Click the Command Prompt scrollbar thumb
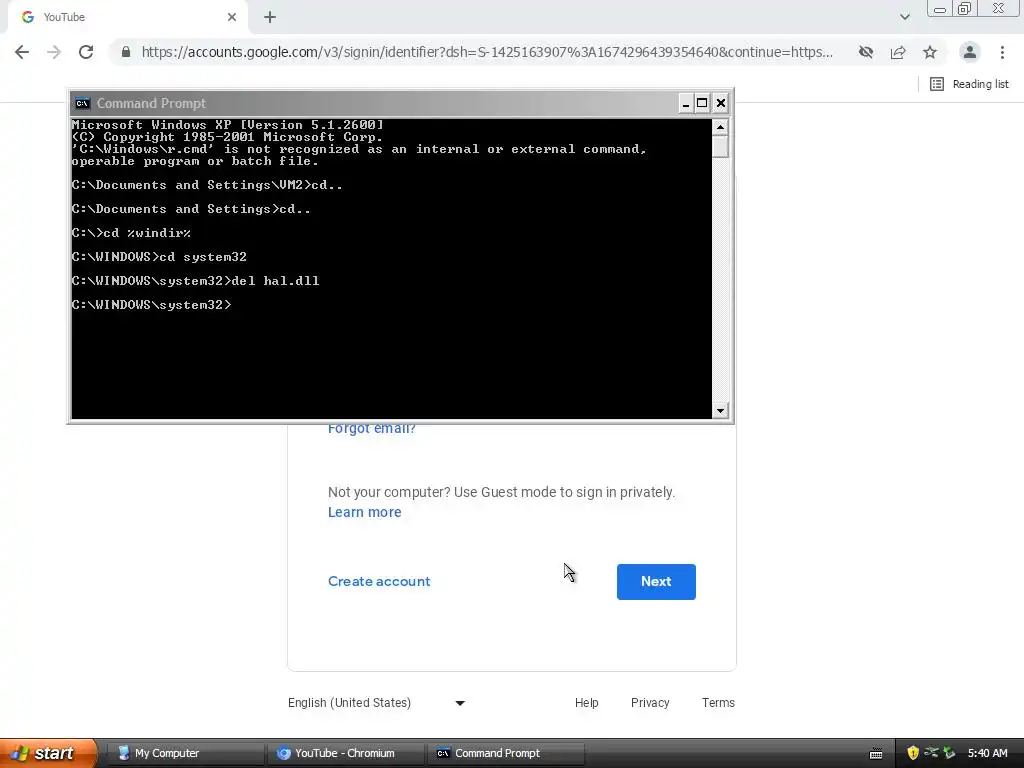 point(720,146)
